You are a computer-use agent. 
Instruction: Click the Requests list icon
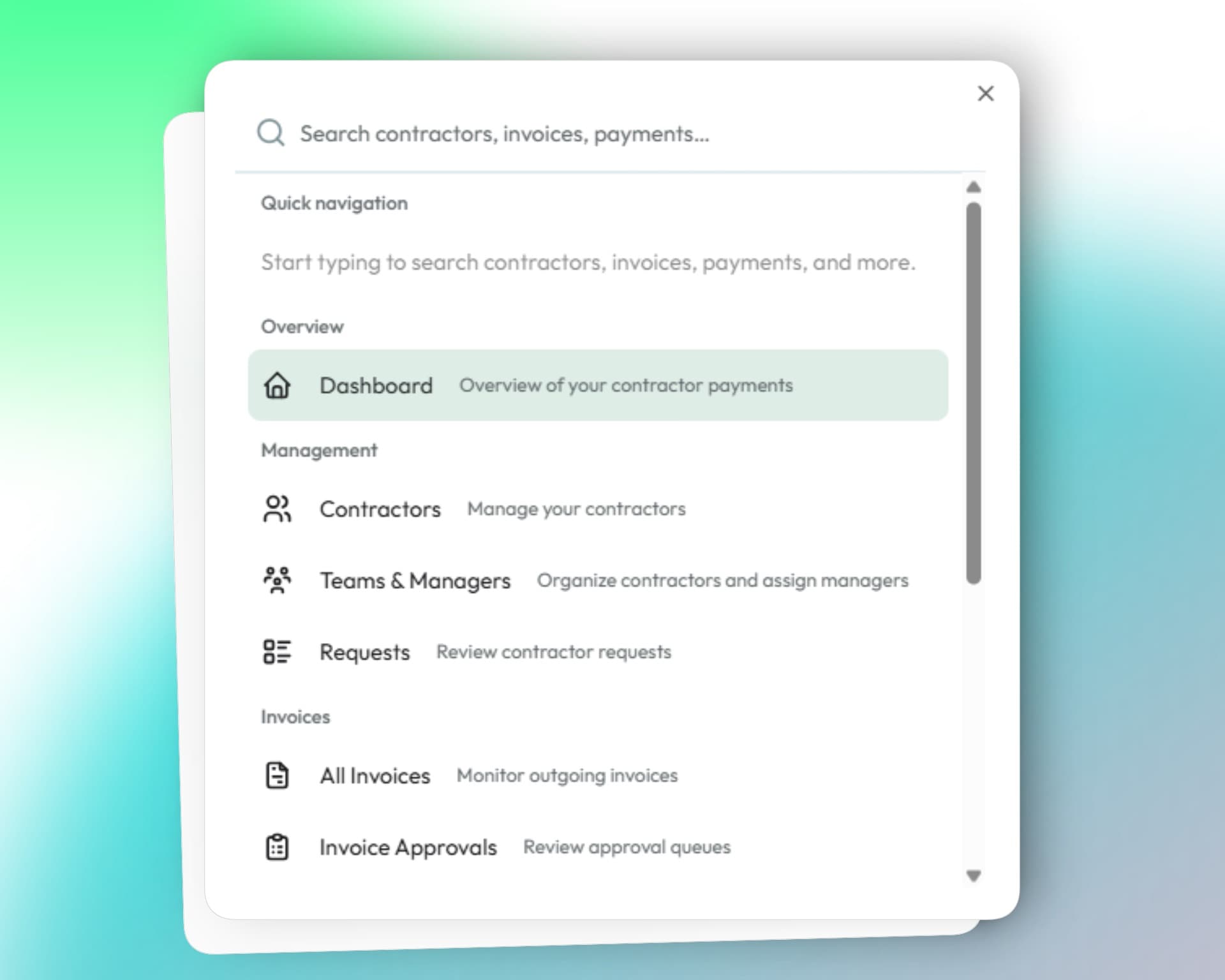point(277,652)
